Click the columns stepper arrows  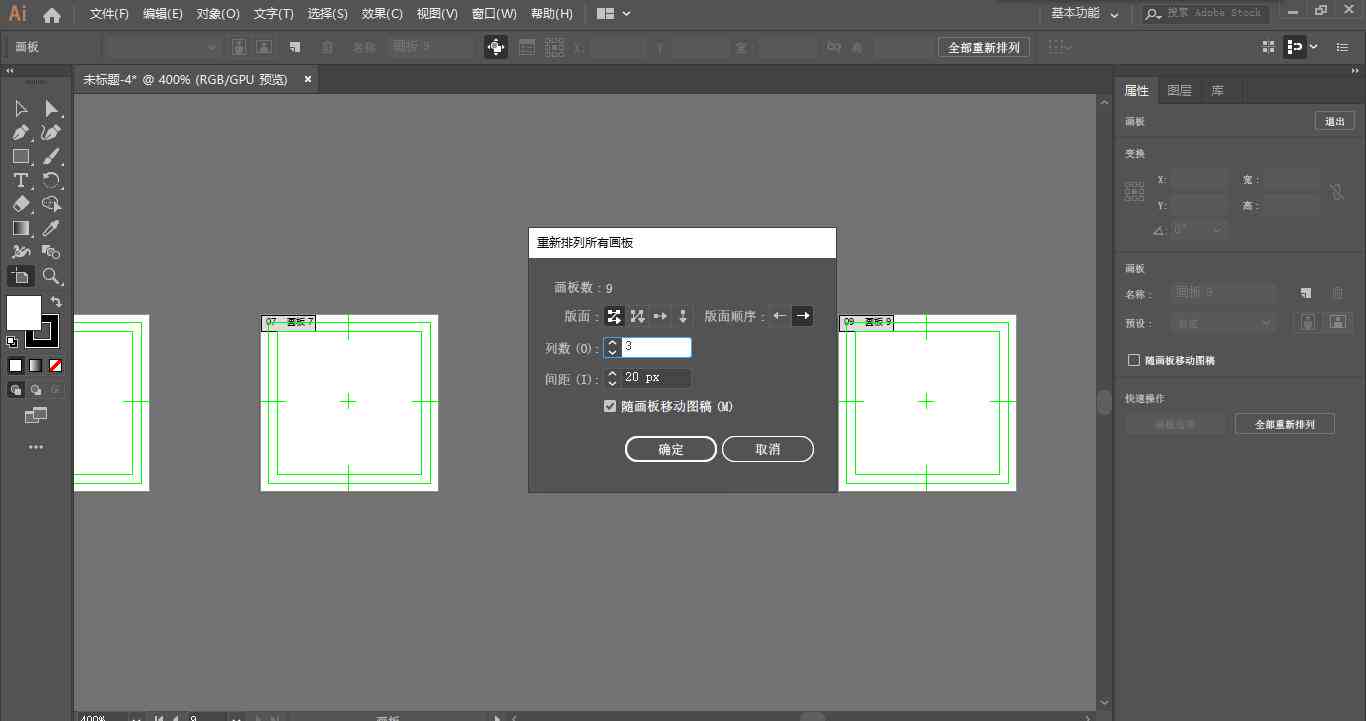tap(612, 348)
